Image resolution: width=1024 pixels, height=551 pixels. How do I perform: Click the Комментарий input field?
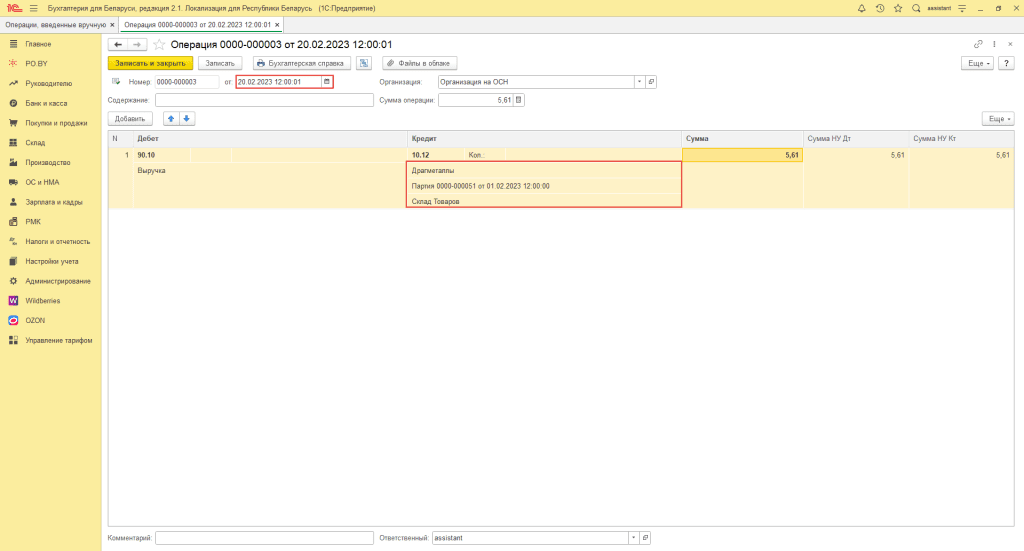click(x=264, y=538)
